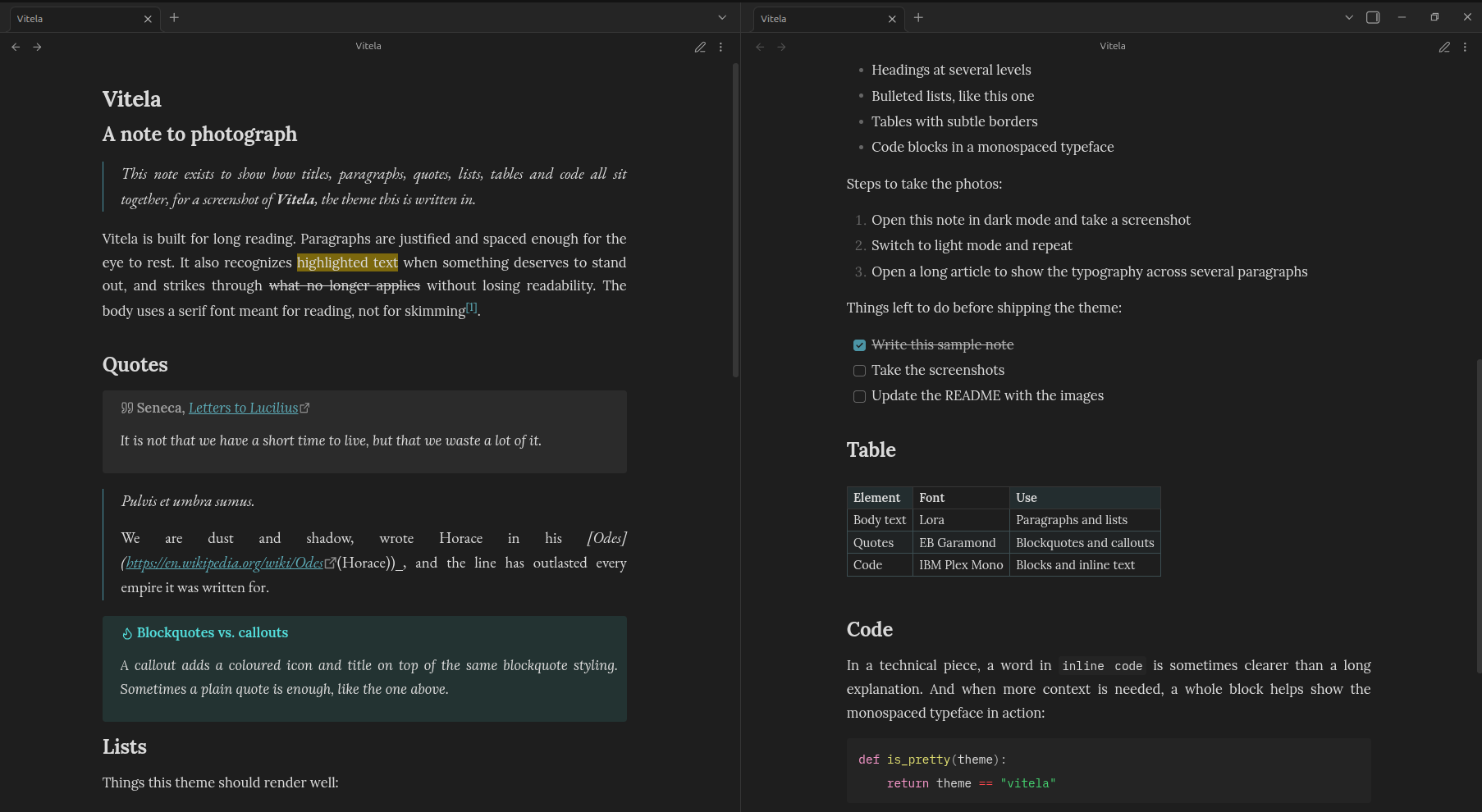Click the 'Lora' table cell
Screen dimensions: 1482x812
[x=961, y=520]
